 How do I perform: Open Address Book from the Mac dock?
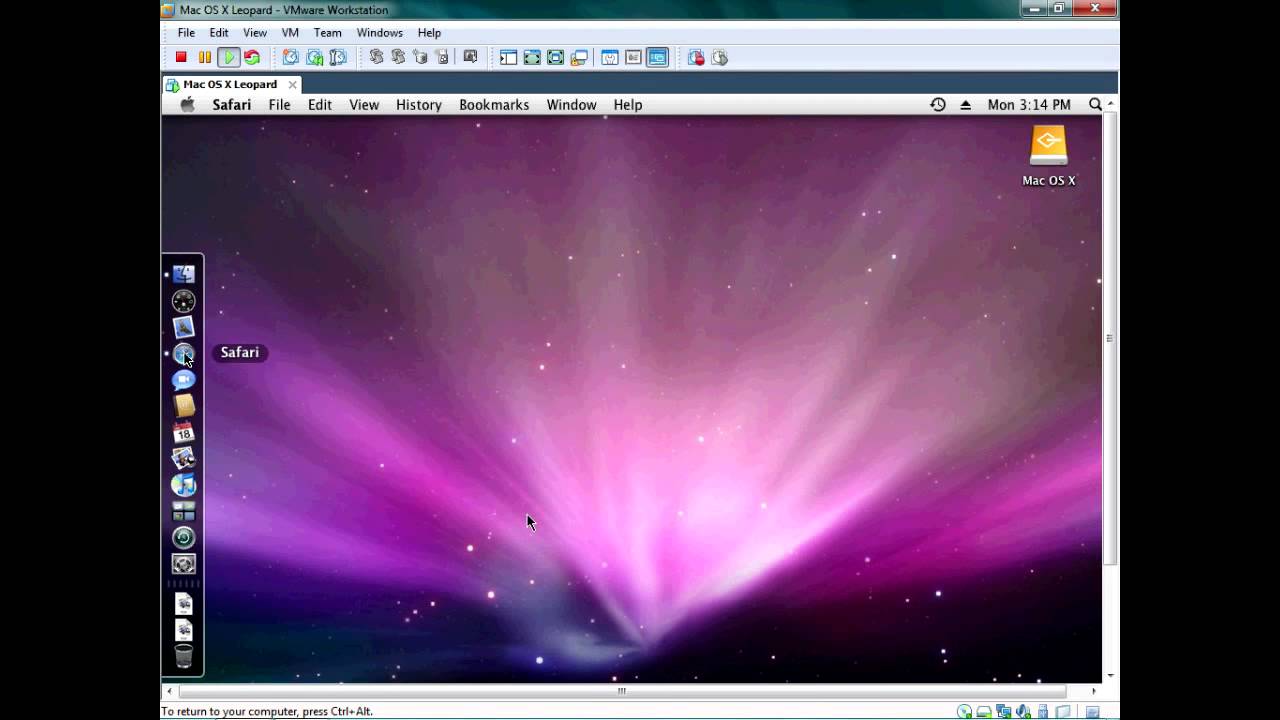183,406
